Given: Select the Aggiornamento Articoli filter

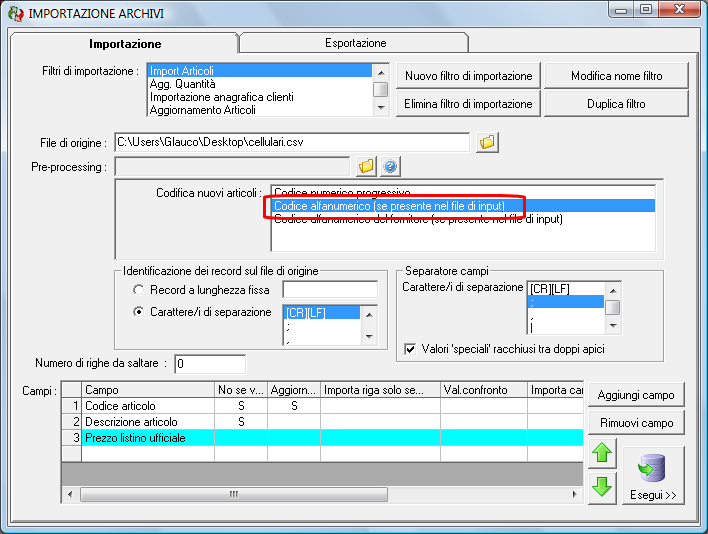Looking at the screenshot, I should tap(260, 110).
